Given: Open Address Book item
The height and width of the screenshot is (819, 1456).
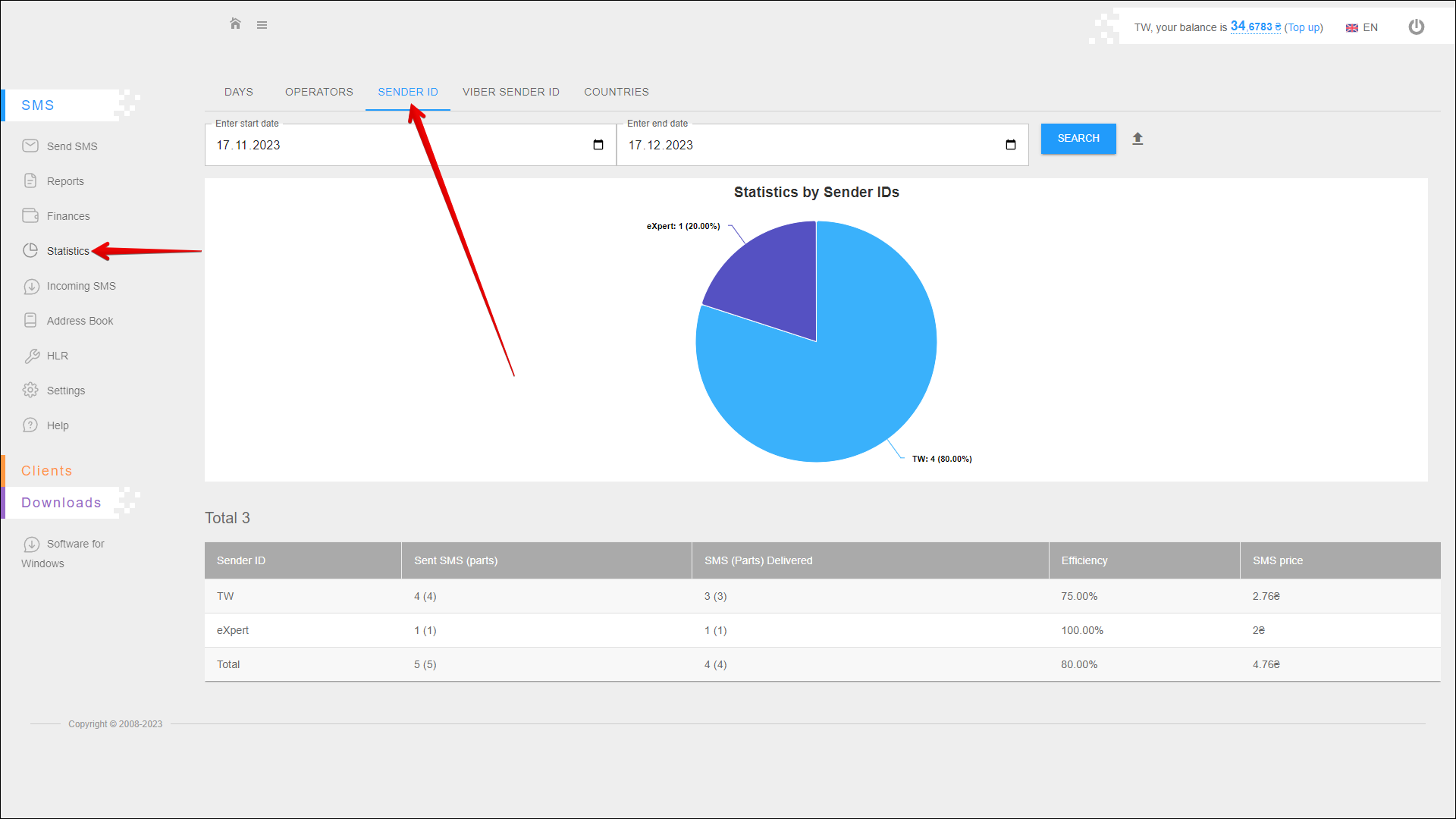Looking at the screenshot, I should point(80,321).
